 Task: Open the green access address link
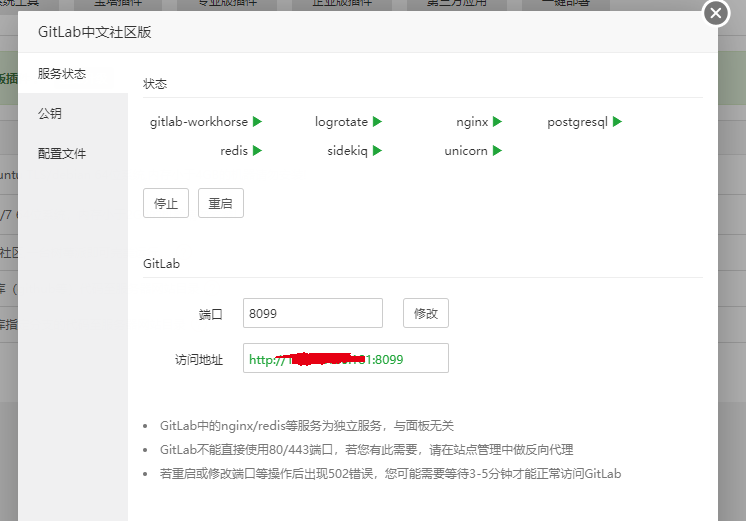(326, 359)
